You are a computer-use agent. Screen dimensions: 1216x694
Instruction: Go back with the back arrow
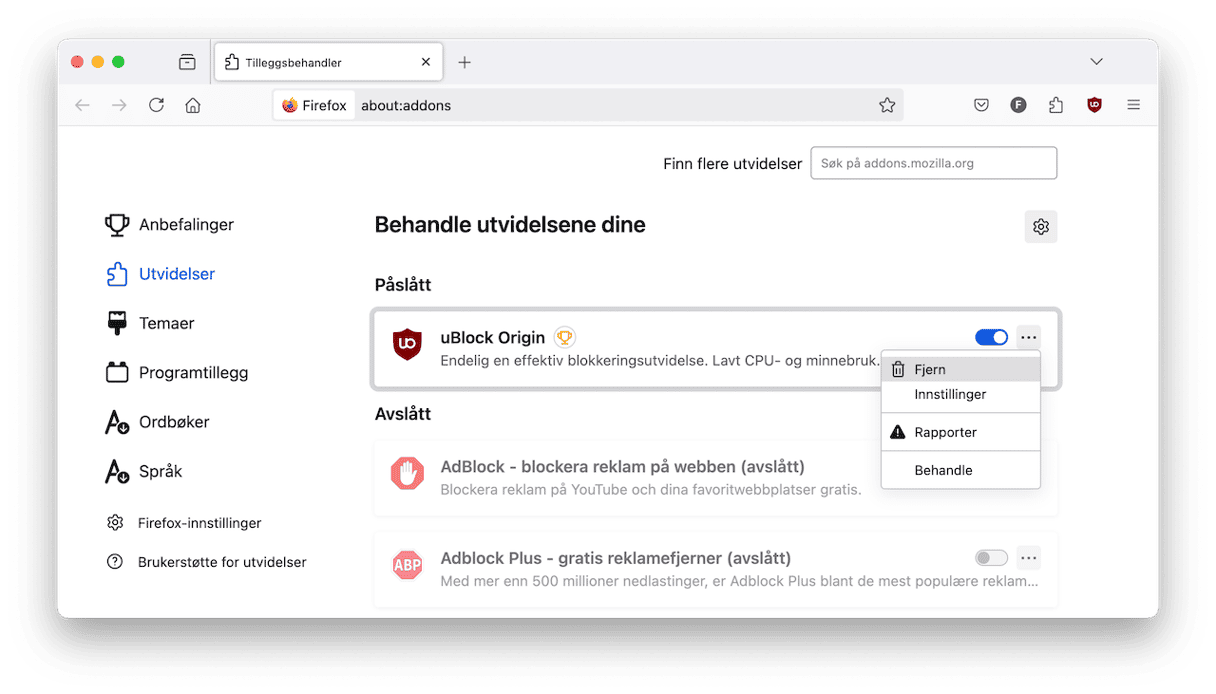point(82,105)
